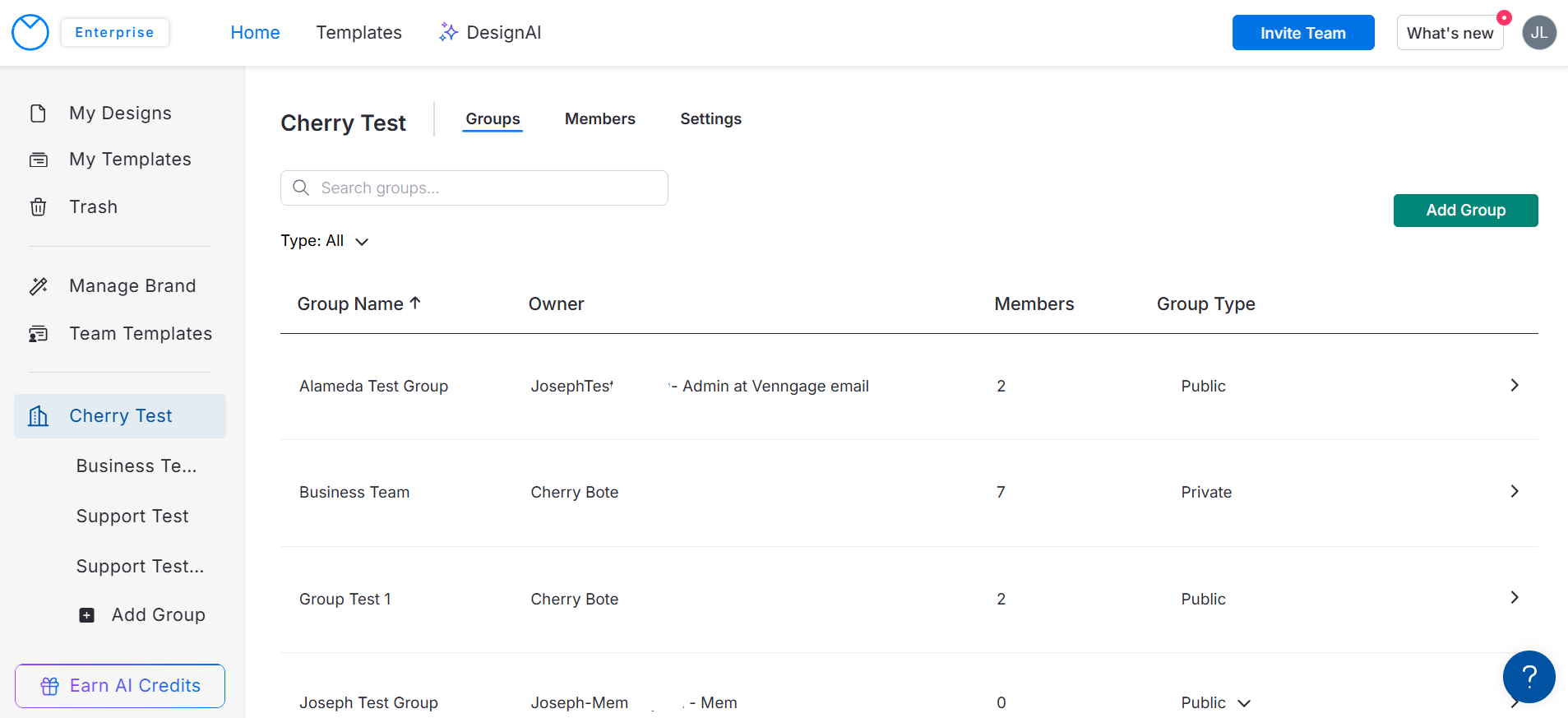1568x718 pixels.
Task: Click the Trash bin icon
Action: tap(38, 206)
